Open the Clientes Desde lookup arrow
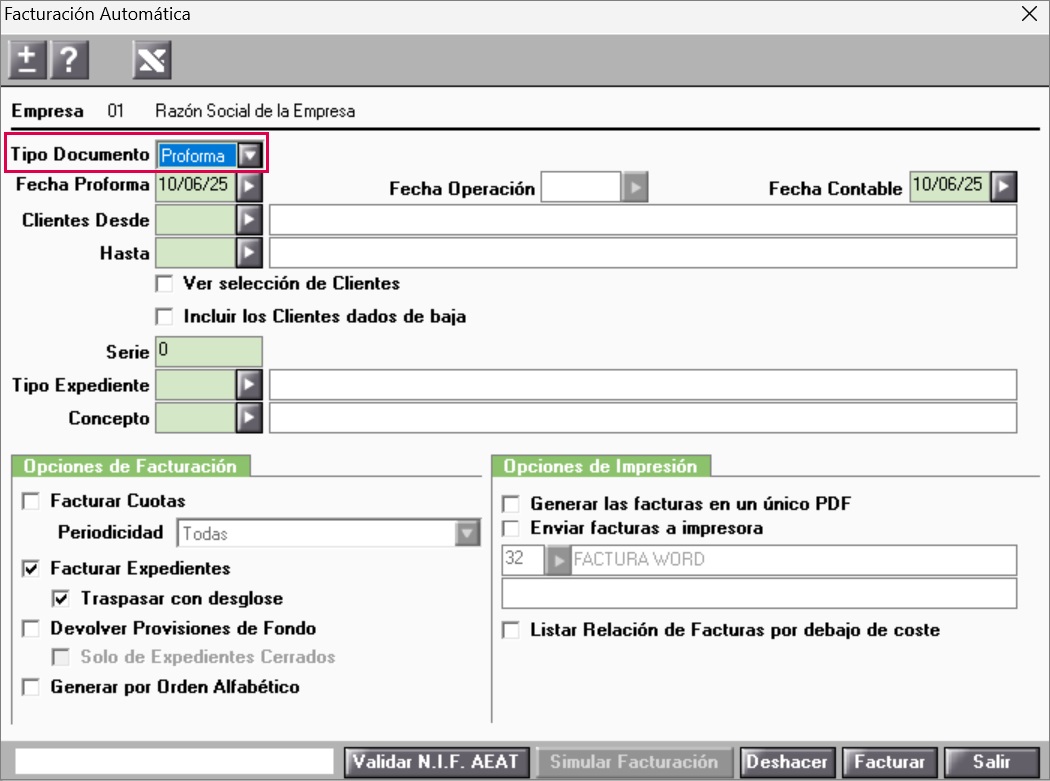The width and height of the screenshot is (1050, 781). tap(249, 220)
